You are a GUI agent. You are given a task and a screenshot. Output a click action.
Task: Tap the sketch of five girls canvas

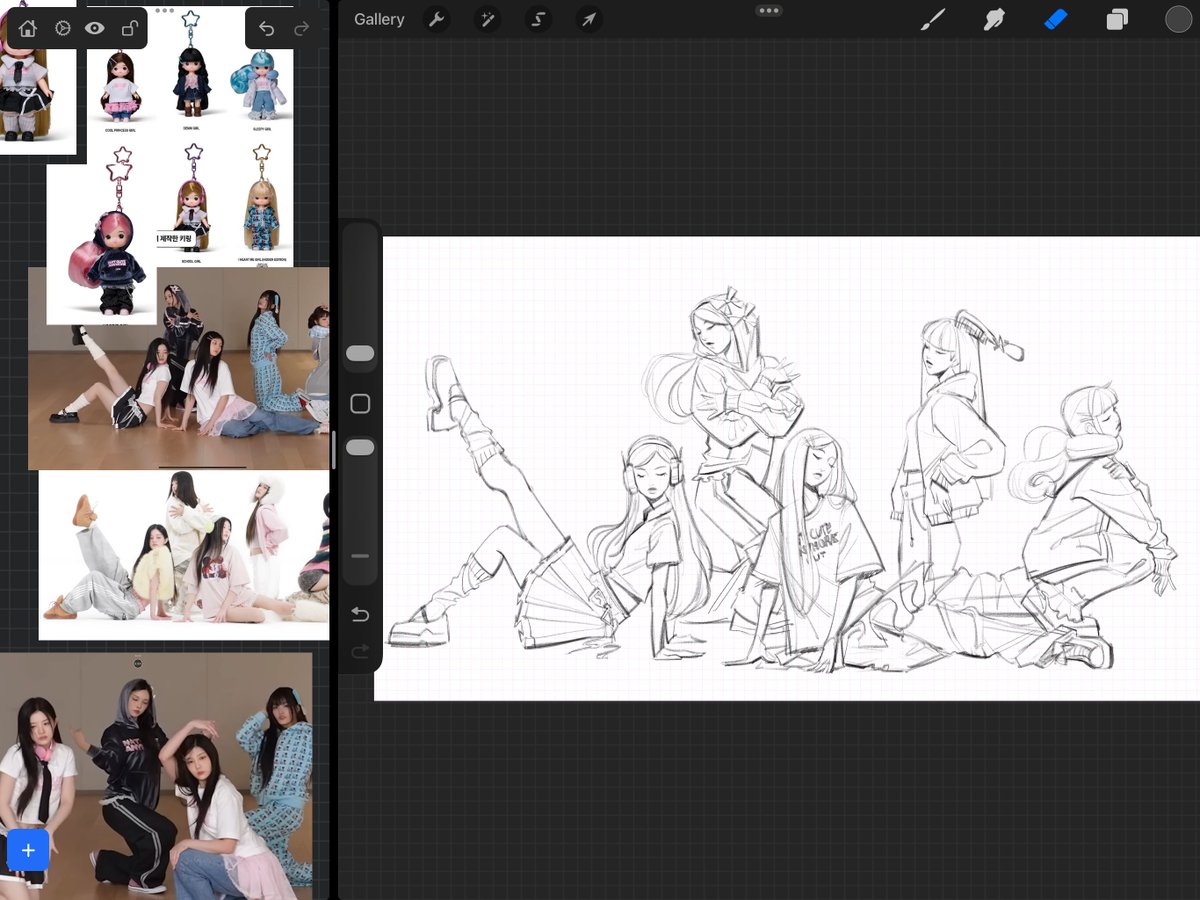(787, 468)
